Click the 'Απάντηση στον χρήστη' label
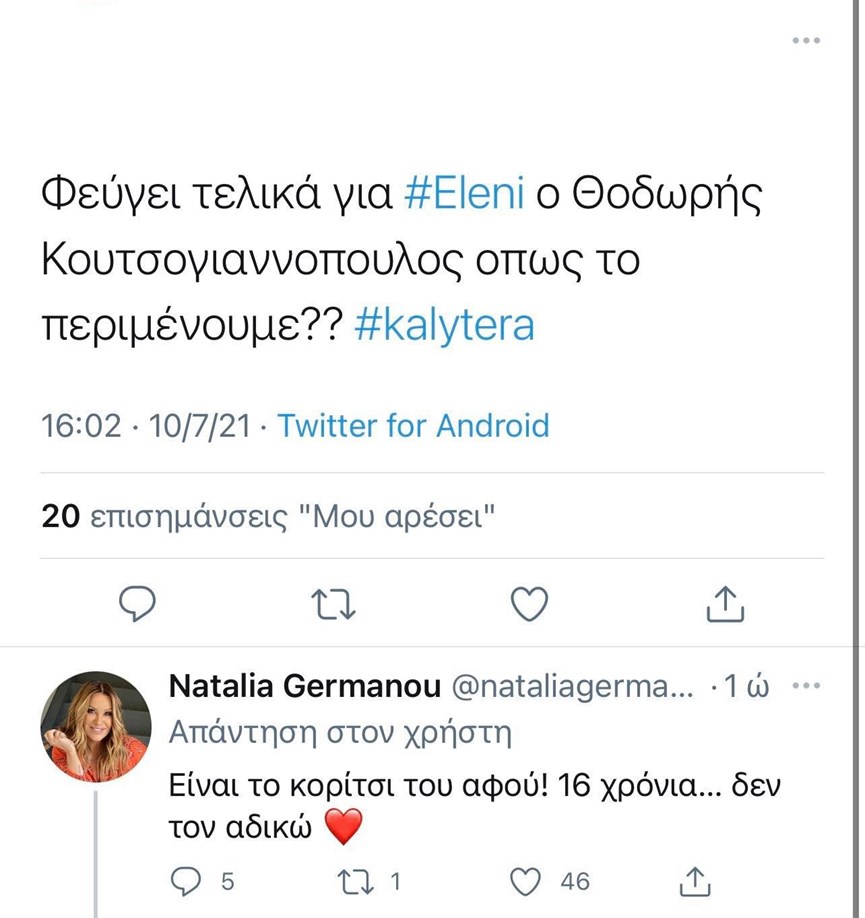The width and height of the screenshot is (865, 918). point(340,734)
